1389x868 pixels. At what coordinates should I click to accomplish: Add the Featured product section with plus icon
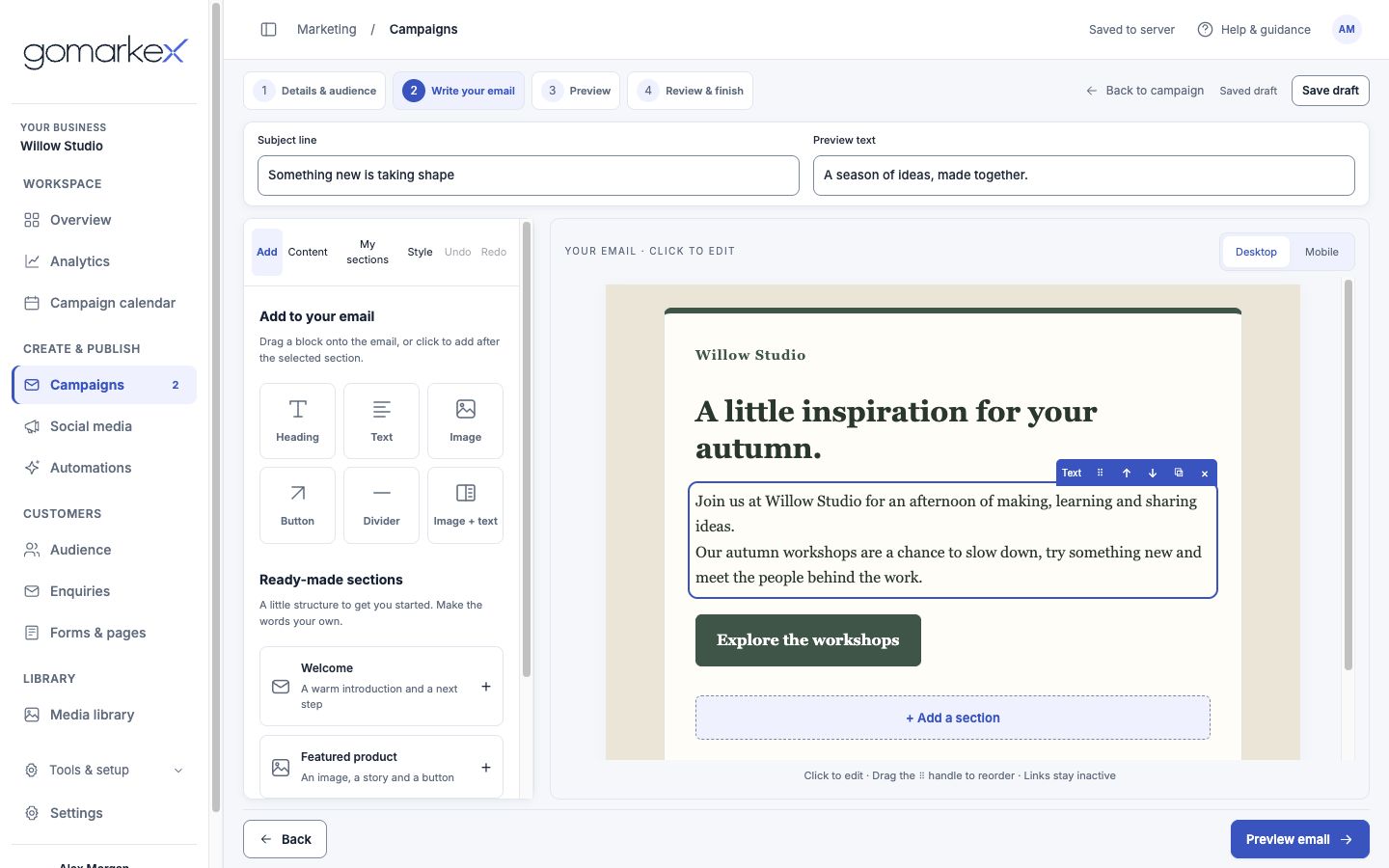pyautogui.click(x=486, y=768)
